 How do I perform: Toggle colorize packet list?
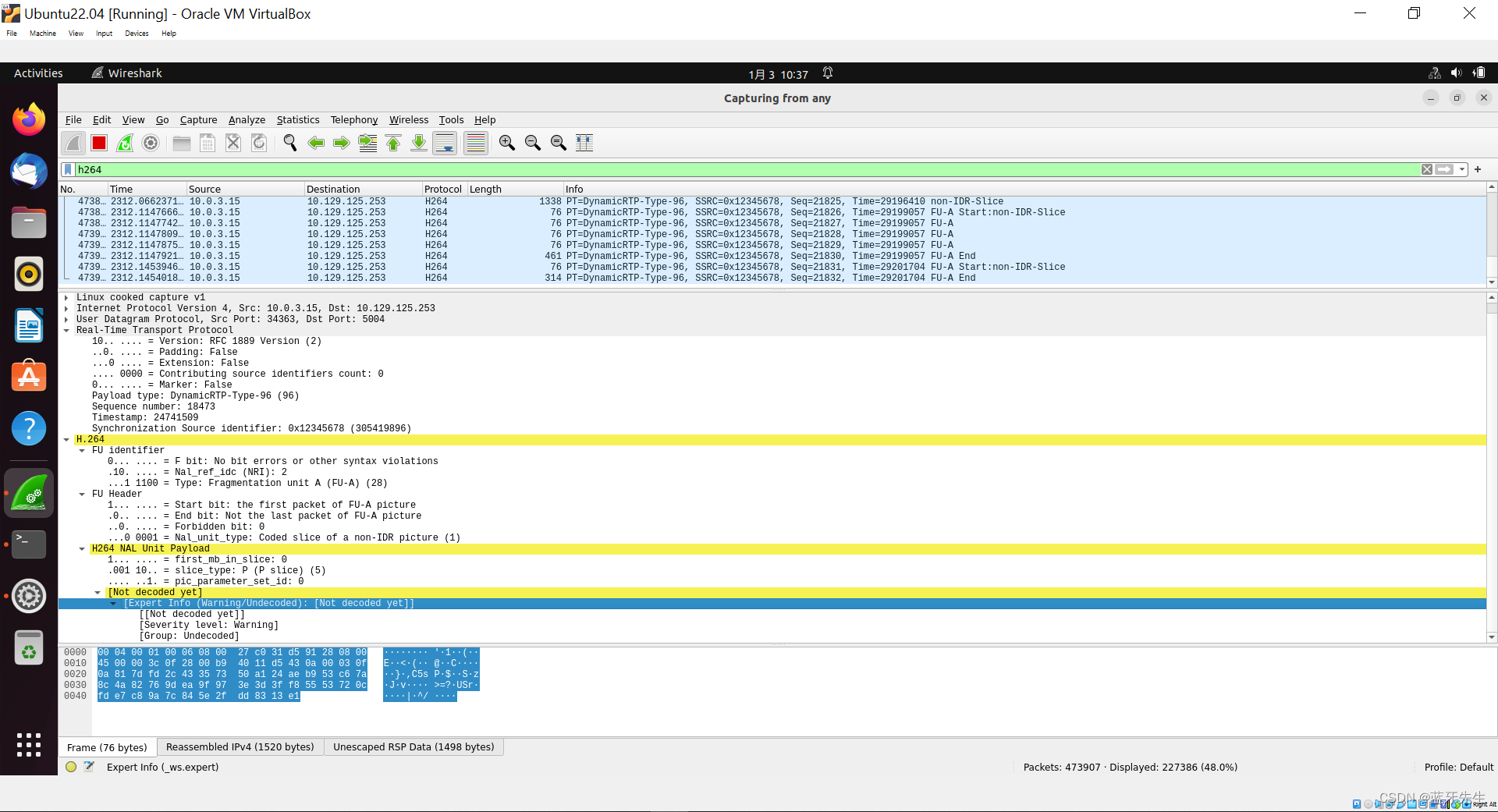tap(475, 143)
